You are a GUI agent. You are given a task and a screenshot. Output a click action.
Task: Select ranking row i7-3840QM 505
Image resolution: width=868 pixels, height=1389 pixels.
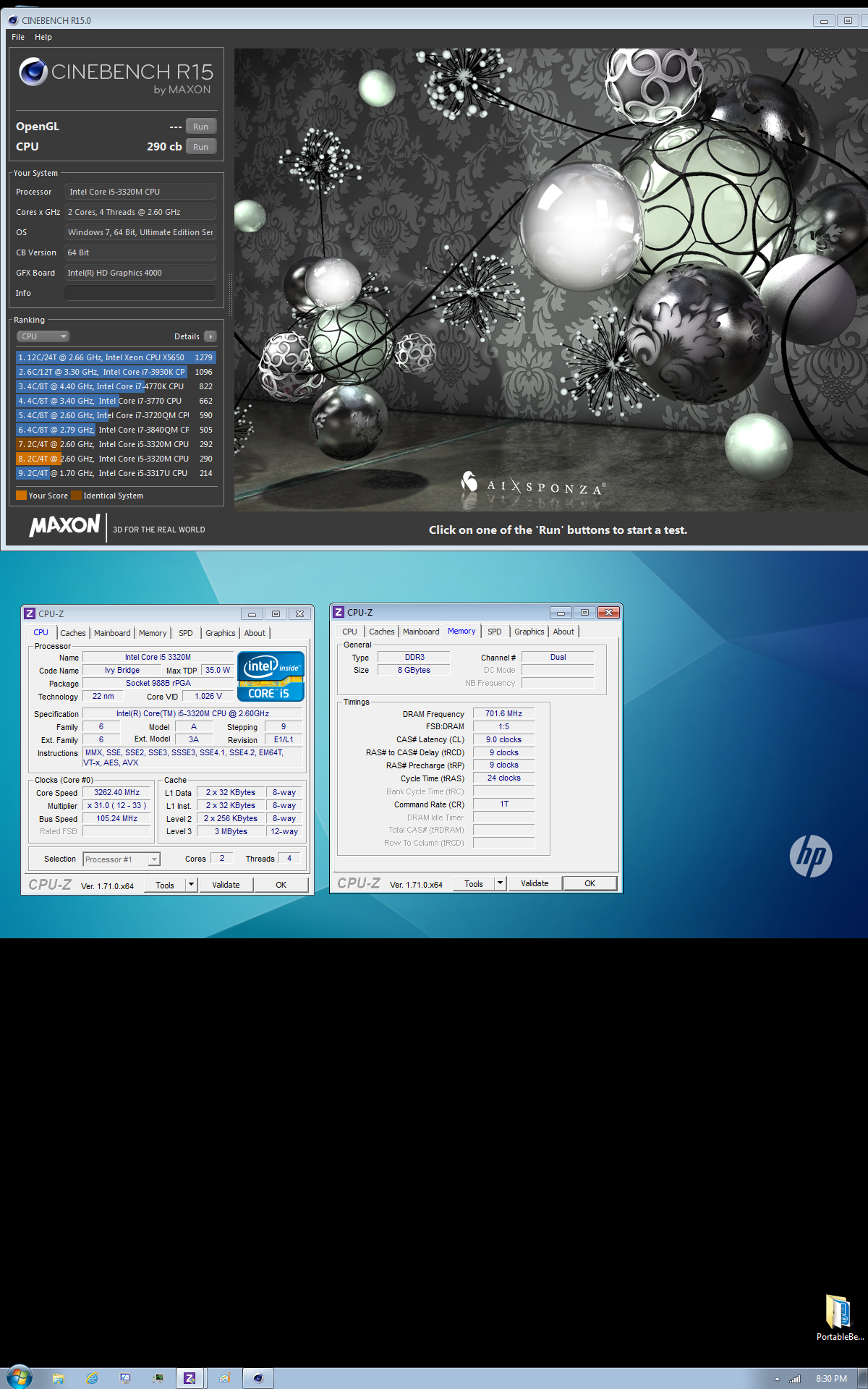point(116,430)
